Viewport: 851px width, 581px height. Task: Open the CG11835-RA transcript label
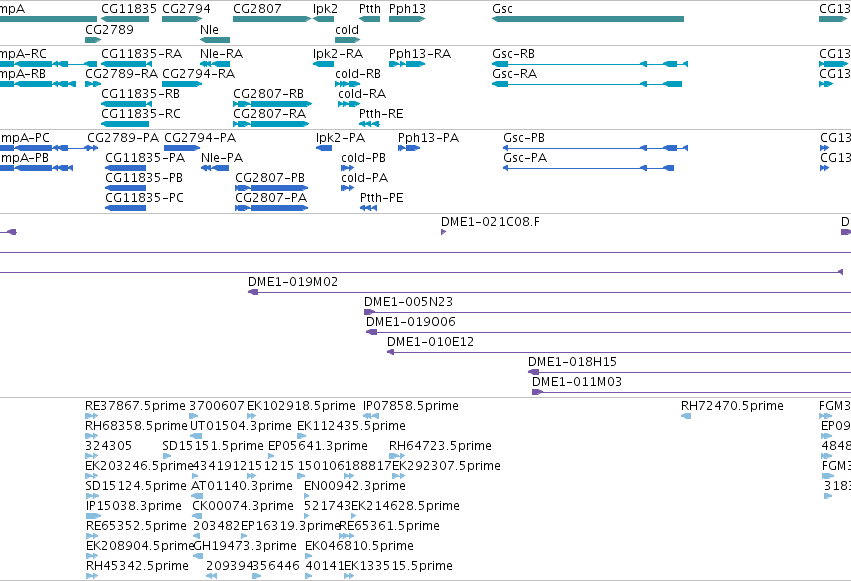coord(142,54)
